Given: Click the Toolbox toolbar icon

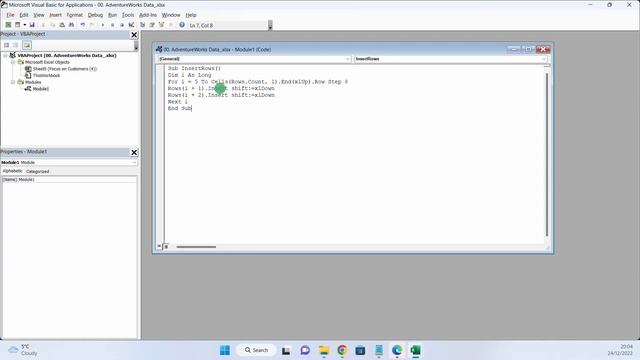Looking at the screenshot, I should pos(171,25).
